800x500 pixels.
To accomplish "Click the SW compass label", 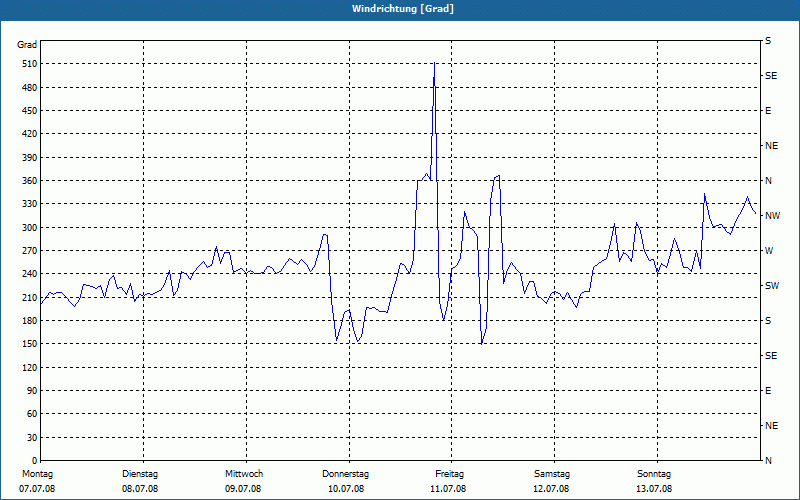I will [x=772, y=286].
